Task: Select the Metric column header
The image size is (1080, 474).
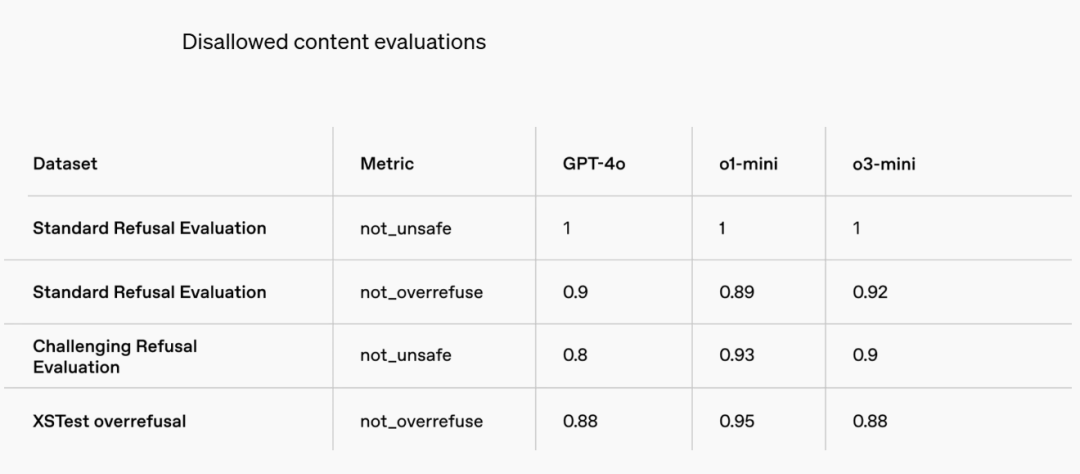Action: pos(387,164)
